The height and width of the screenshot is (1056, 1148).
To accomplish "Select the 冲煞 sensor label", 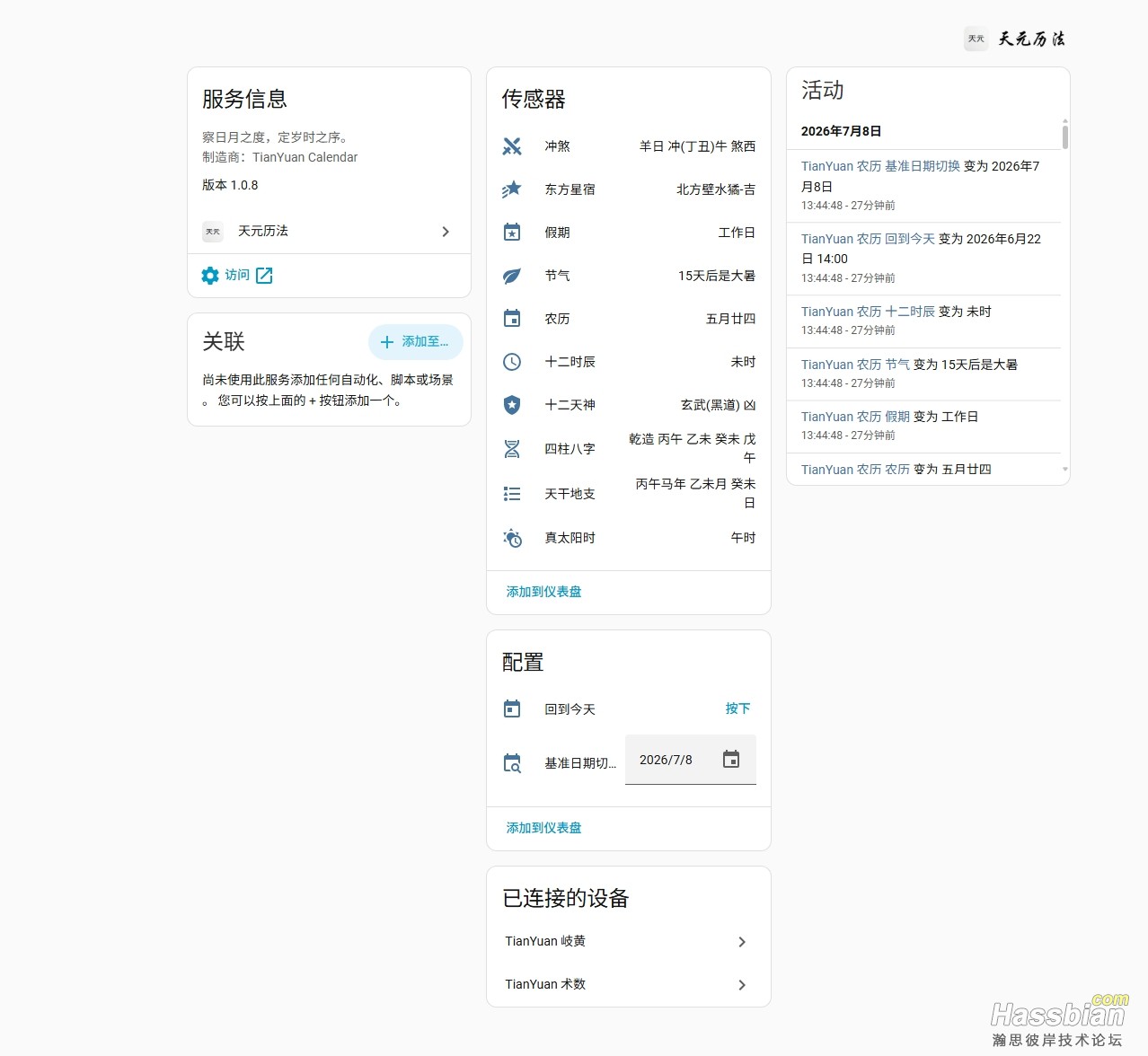I will click(557, 146).
